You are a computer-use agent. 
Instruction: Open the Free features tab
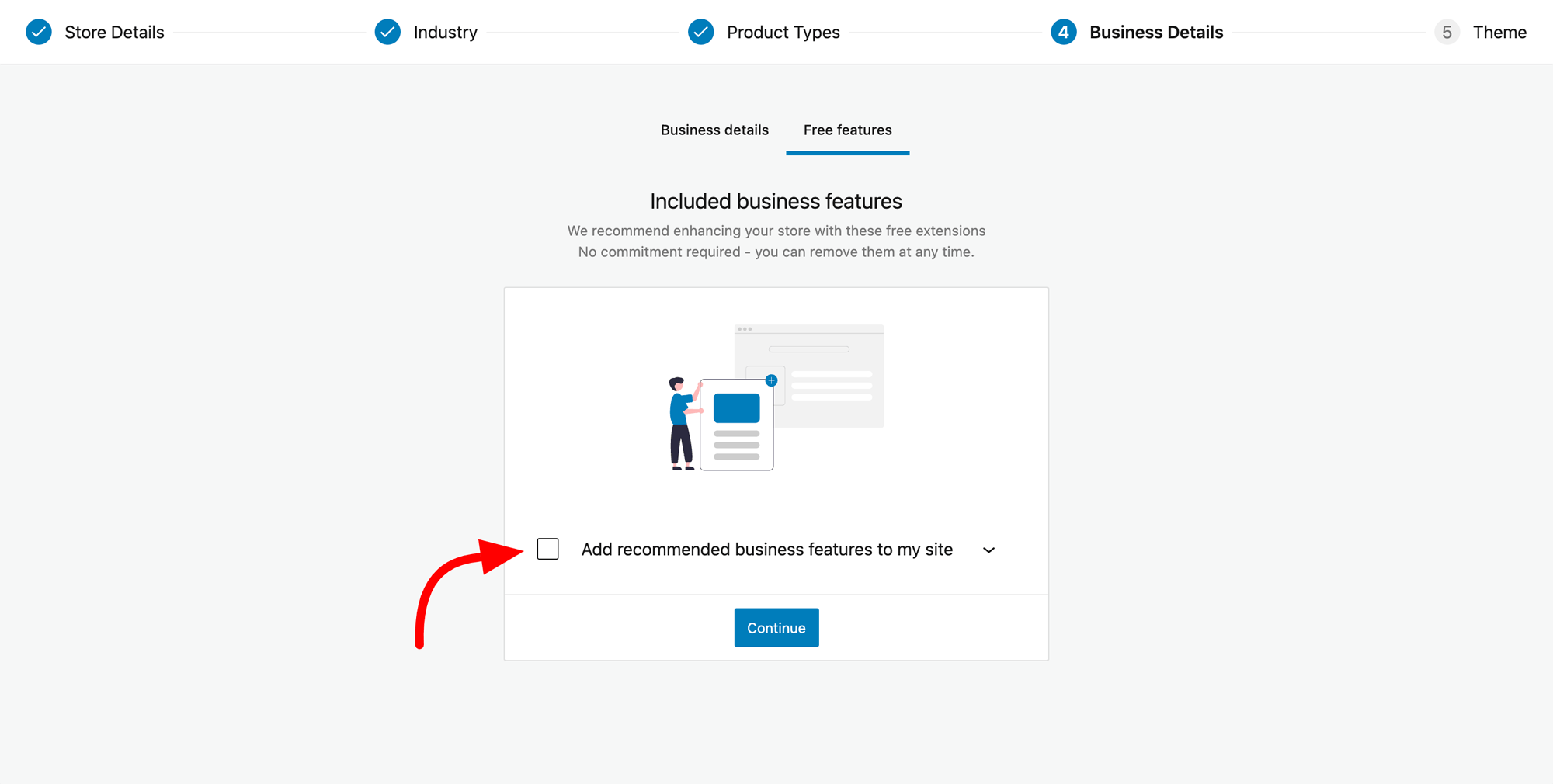pyautogui.click(x=847, y=130)
